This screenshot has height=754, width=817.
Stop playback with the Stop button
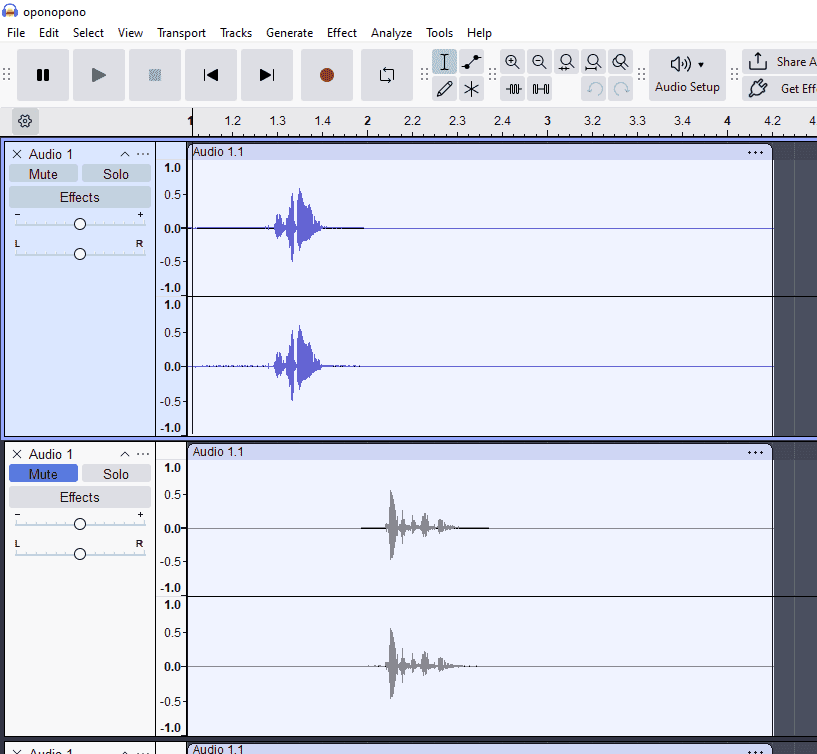point(155,75)
